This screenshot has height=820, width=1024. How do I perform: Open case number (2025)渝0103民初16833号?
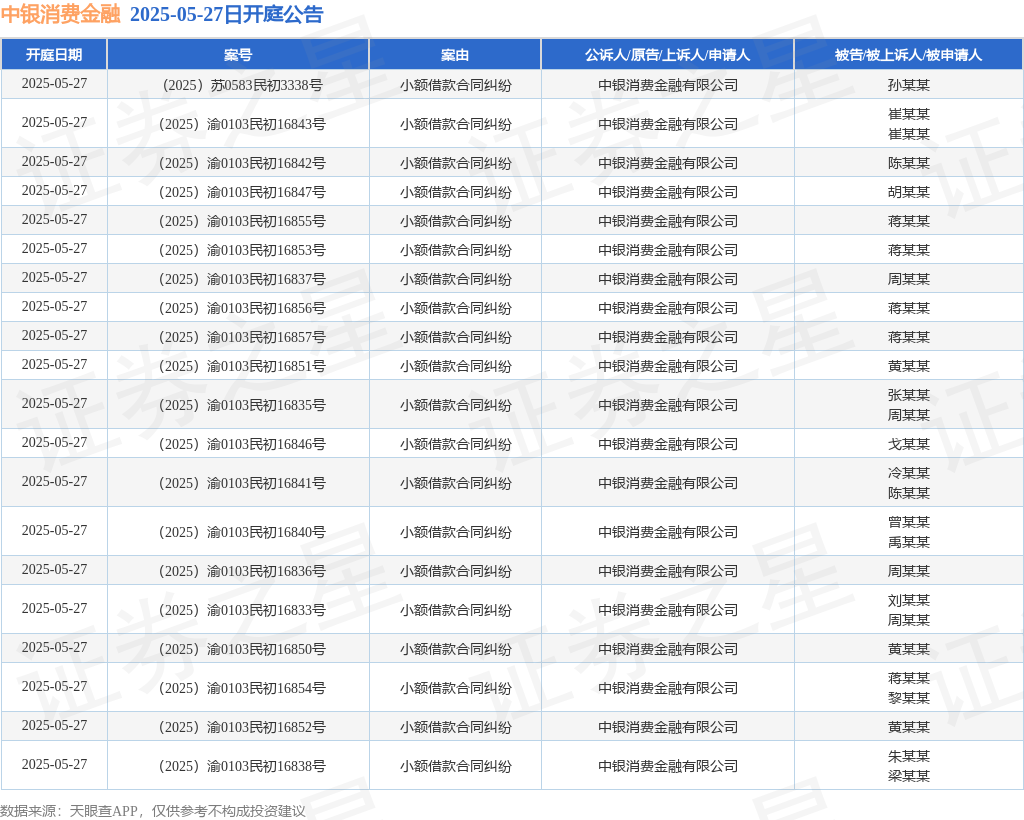(x=242, y=610)
